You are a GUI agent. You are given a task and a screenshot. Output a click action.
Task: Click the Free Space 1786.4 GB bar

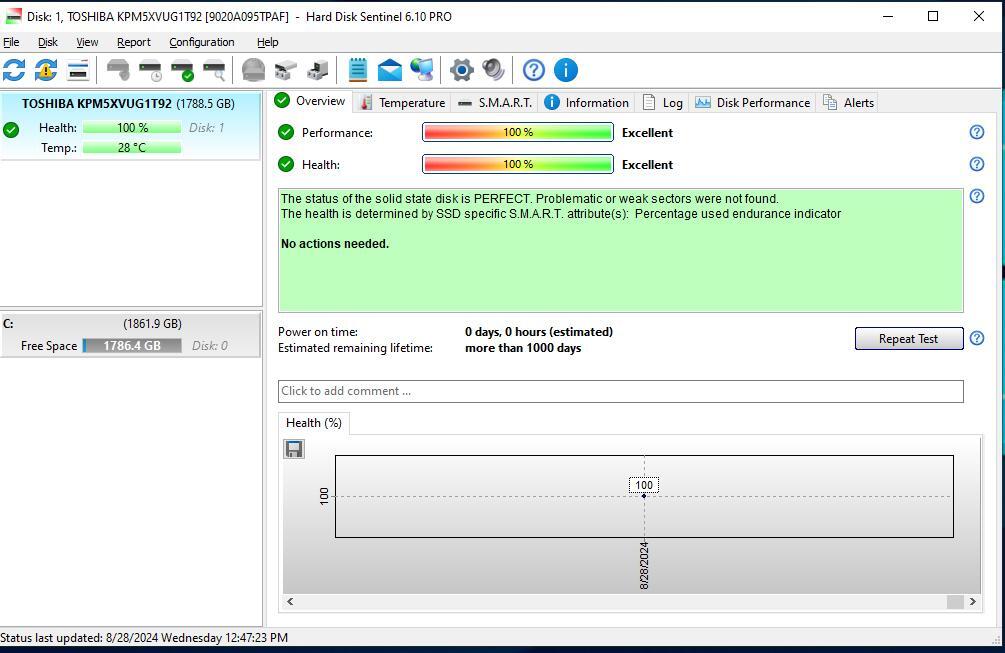coord(132,345)
